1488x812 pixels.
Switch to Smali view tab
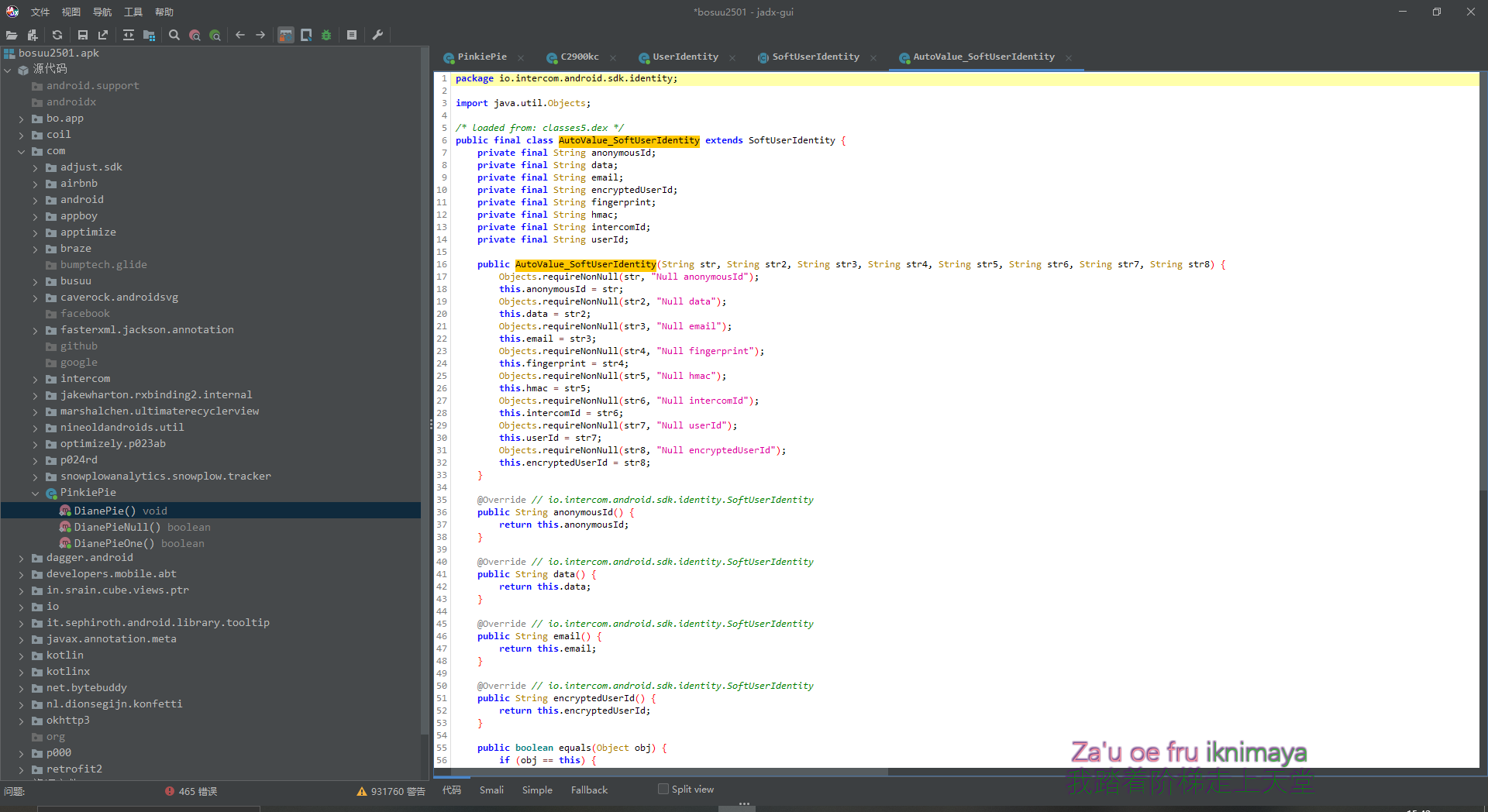click(x=491, y=790)
